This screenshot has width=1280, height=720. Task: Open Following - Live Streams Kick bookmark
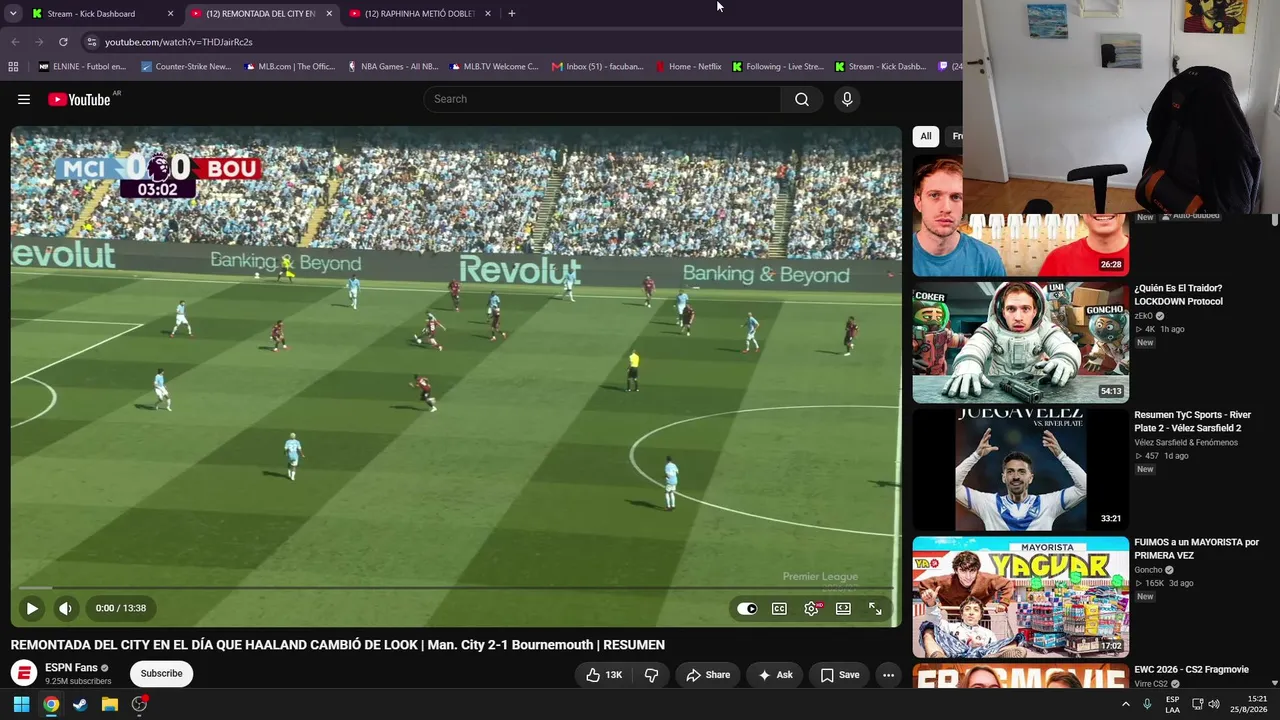[x=778, y=67]
